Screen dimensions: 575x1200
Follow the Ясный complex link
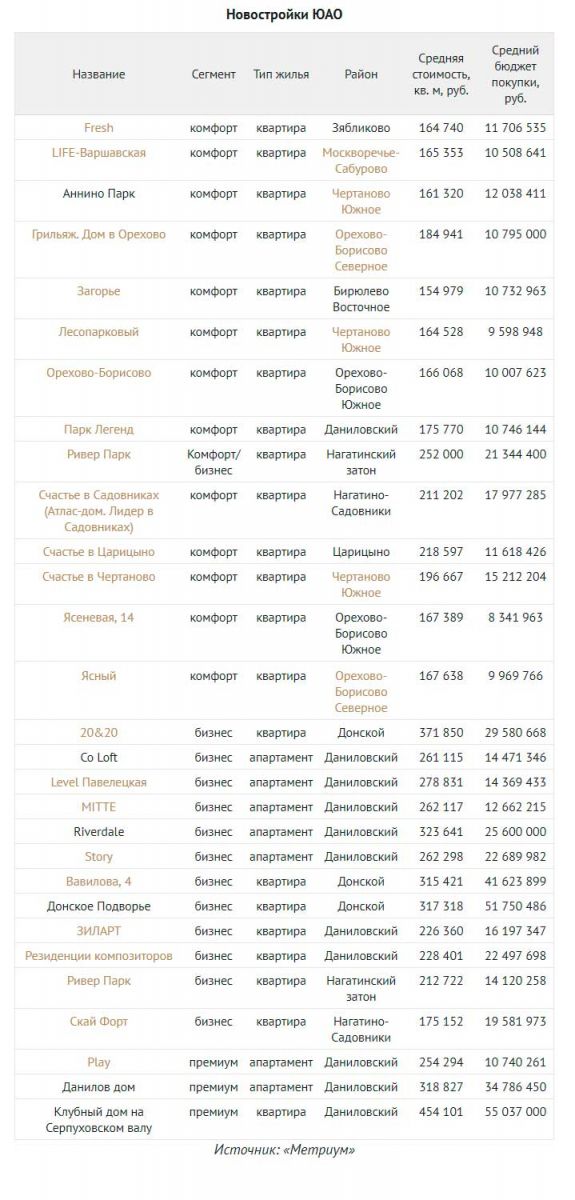(98, 676)
